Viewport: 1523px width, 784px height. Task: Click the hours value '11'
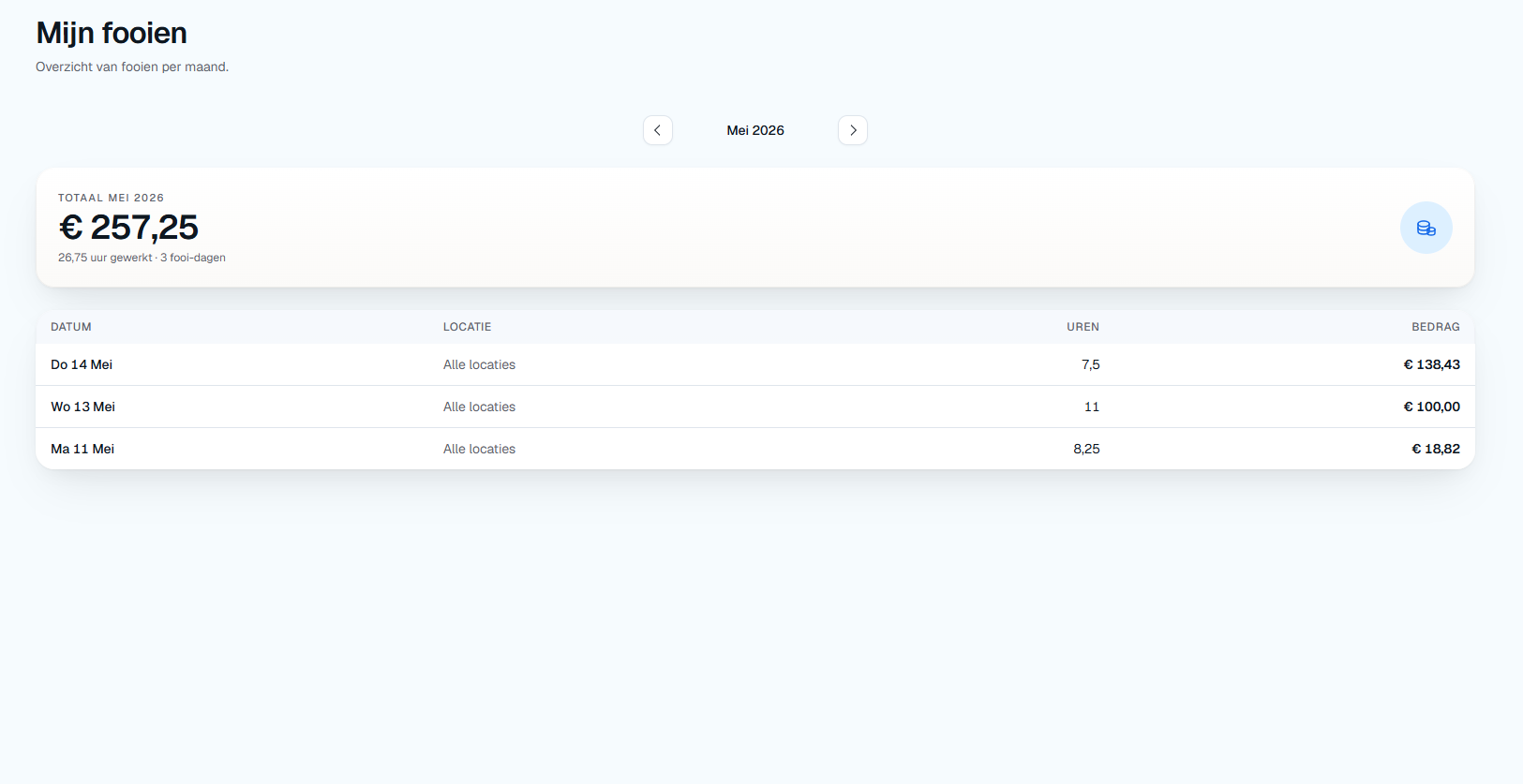click(x=1092, y=407)
